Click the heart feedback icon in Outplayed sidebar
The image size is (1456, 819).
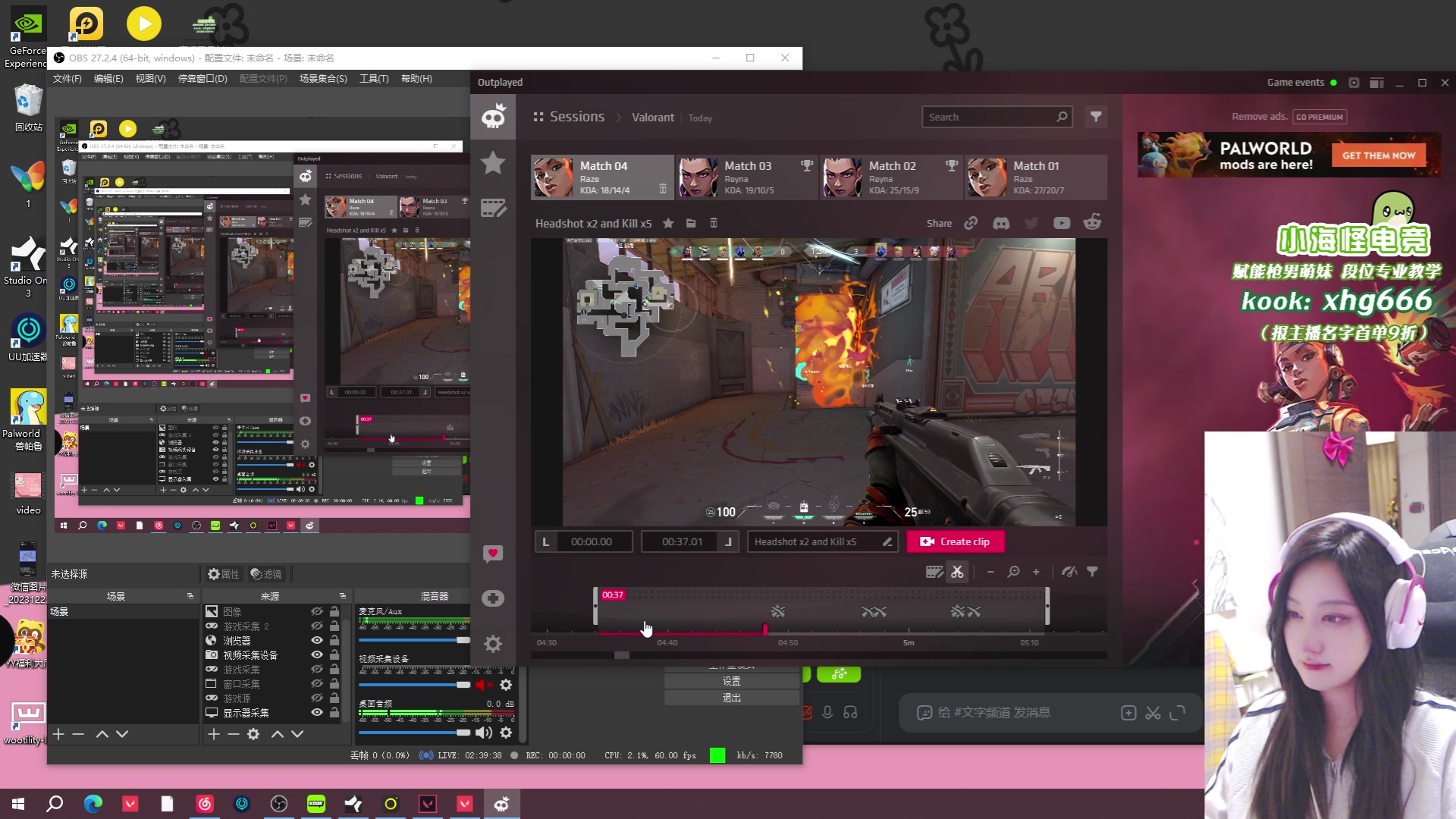(493, 554)
